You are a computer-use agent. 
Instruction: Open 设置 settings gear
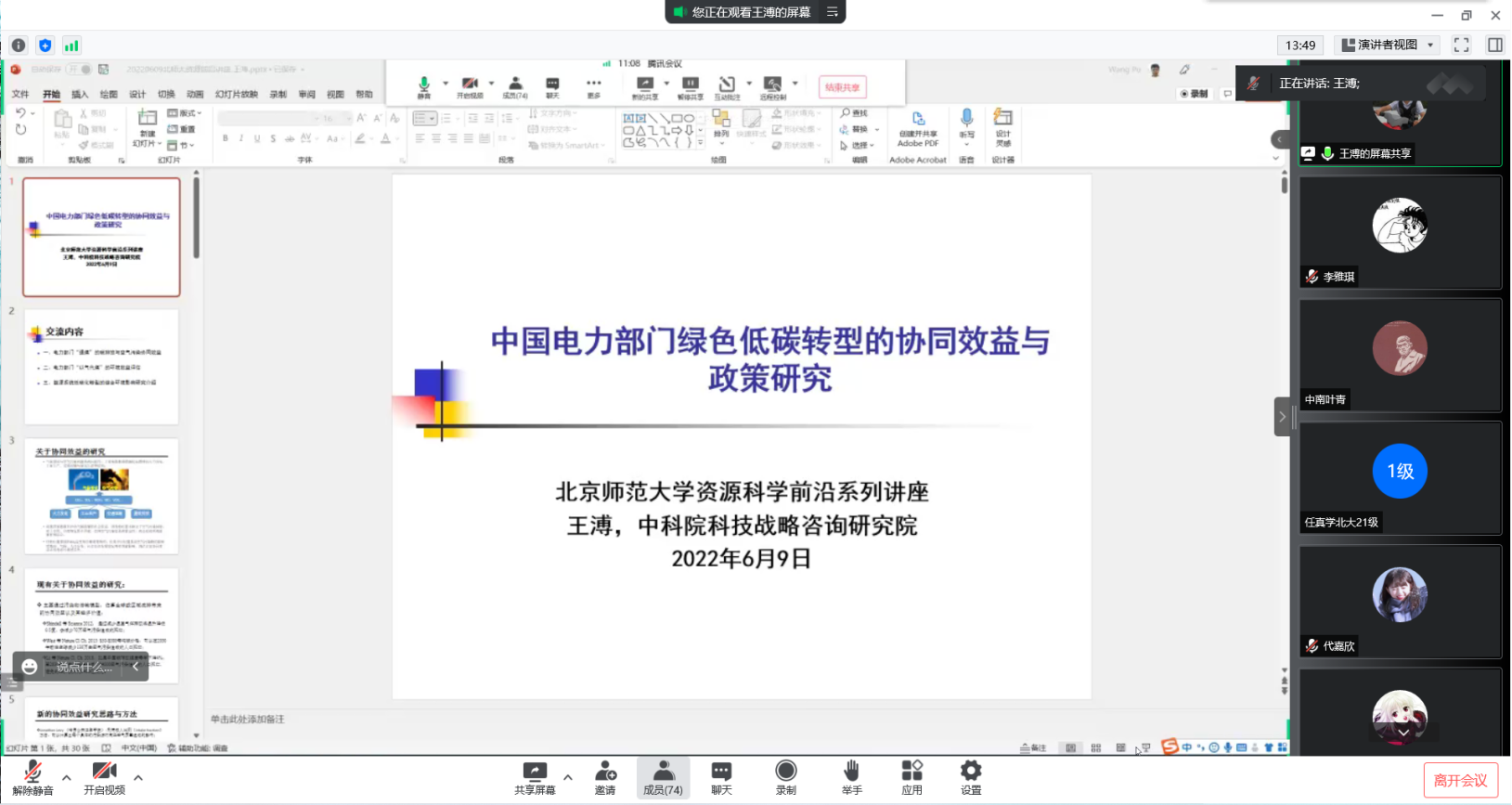(x=970, y=777)
